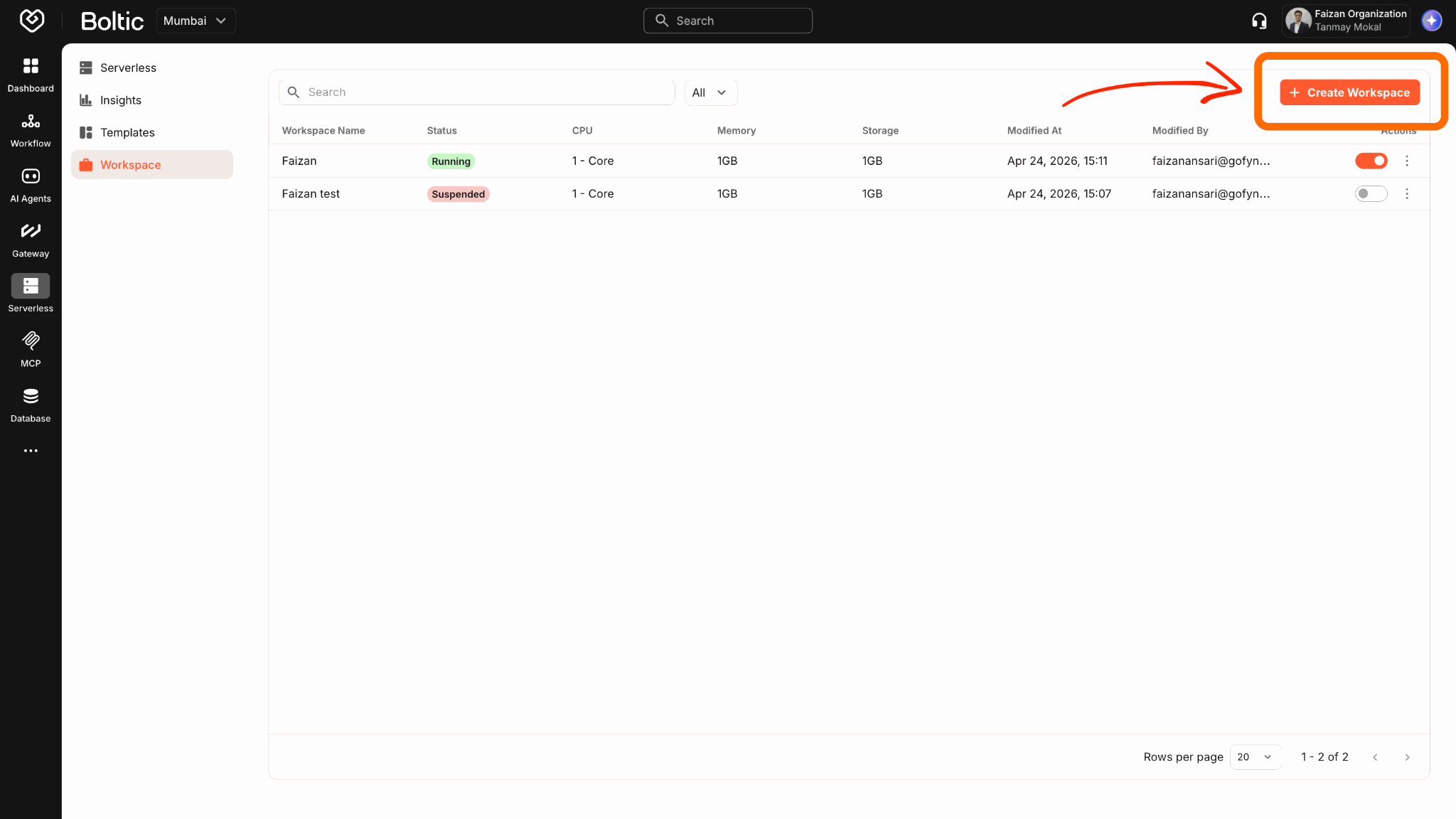Open the Faizan Organization account menu
This screenshot has height=819, width=1456.
[x=1346, y=21]
